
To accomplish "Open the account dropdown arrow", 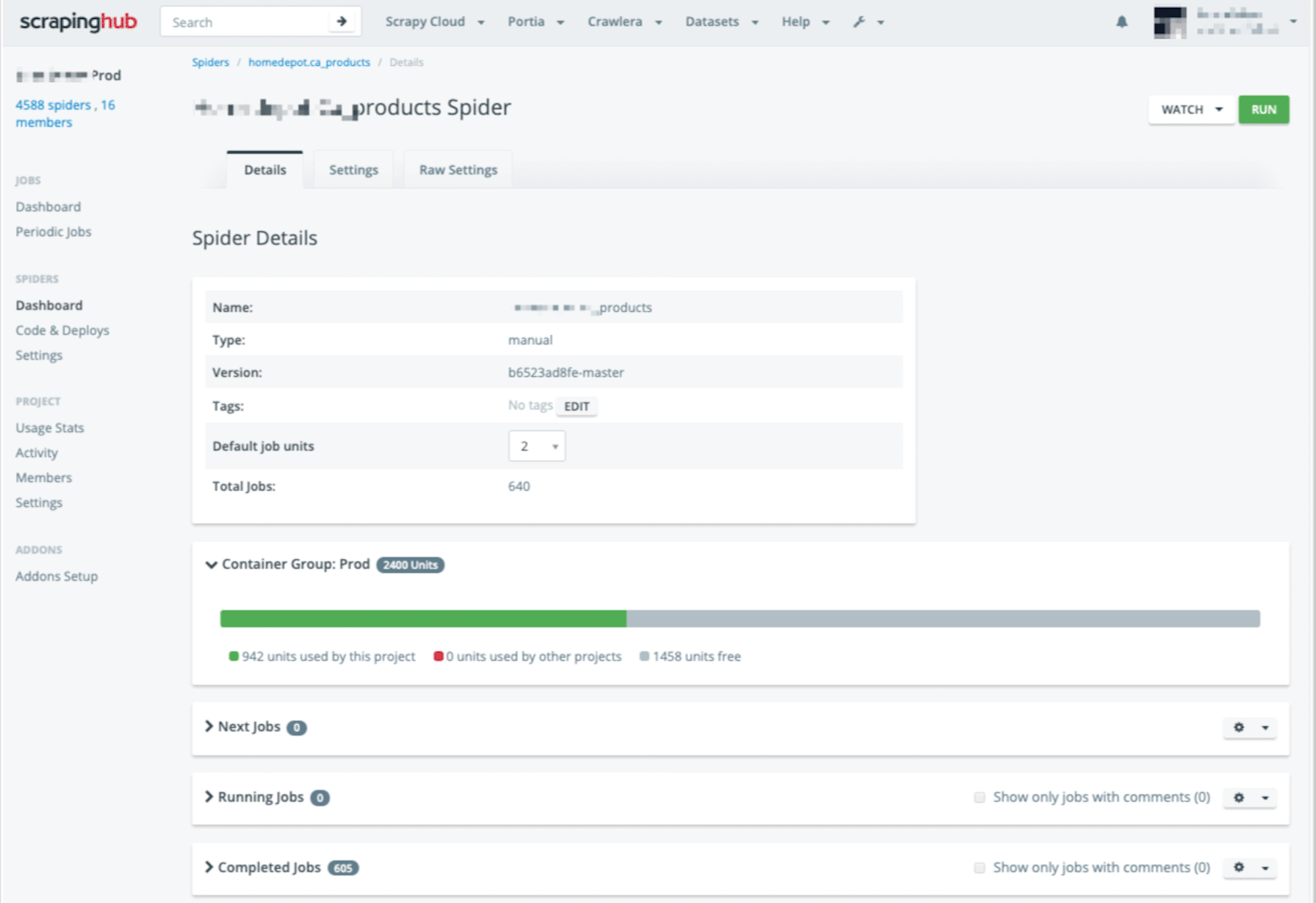I will (1293, 22).
